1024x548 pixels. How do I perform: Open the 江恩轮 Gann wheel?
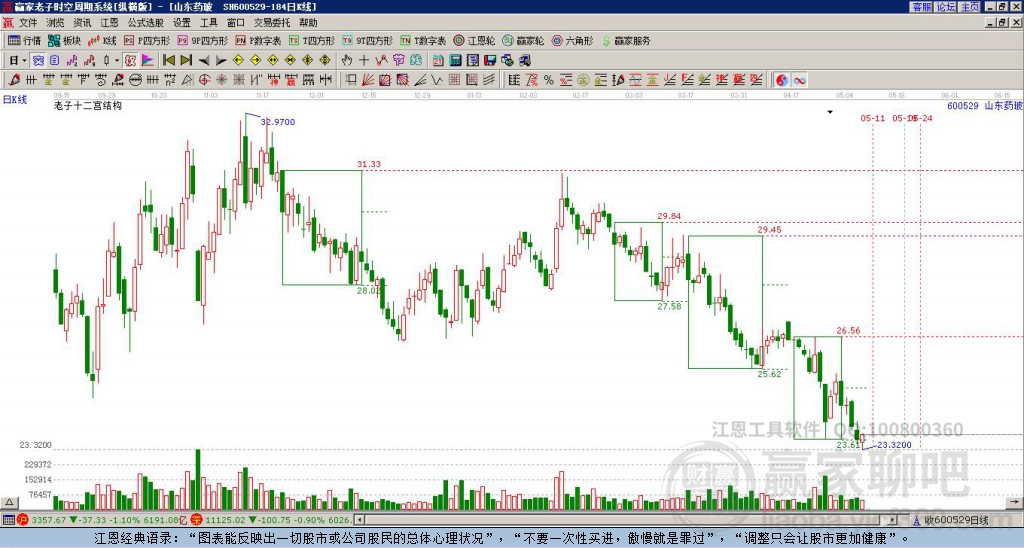point(474,40)
